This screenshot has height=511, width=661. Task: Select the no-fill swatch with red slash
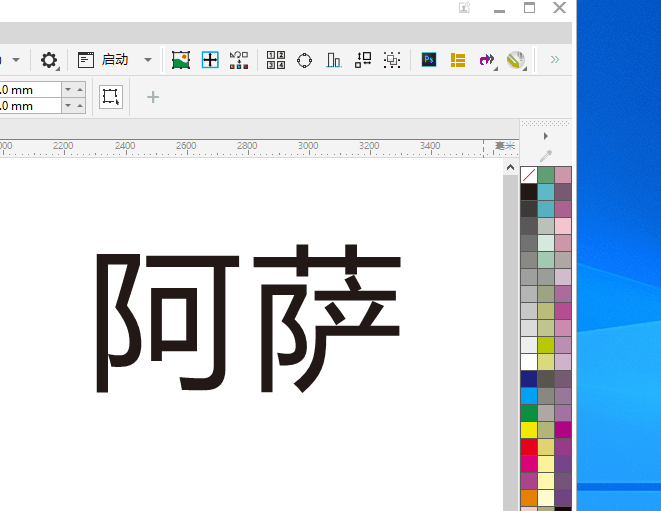529,175
